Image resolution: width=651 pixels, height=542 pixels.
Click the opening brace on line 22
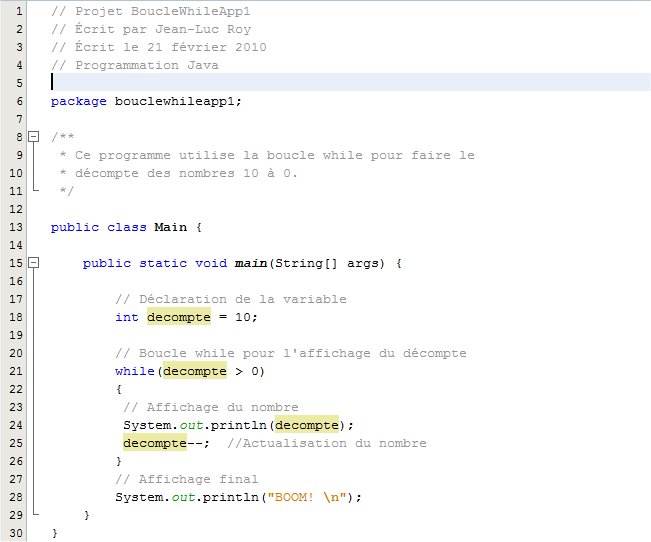coord(119,389)
